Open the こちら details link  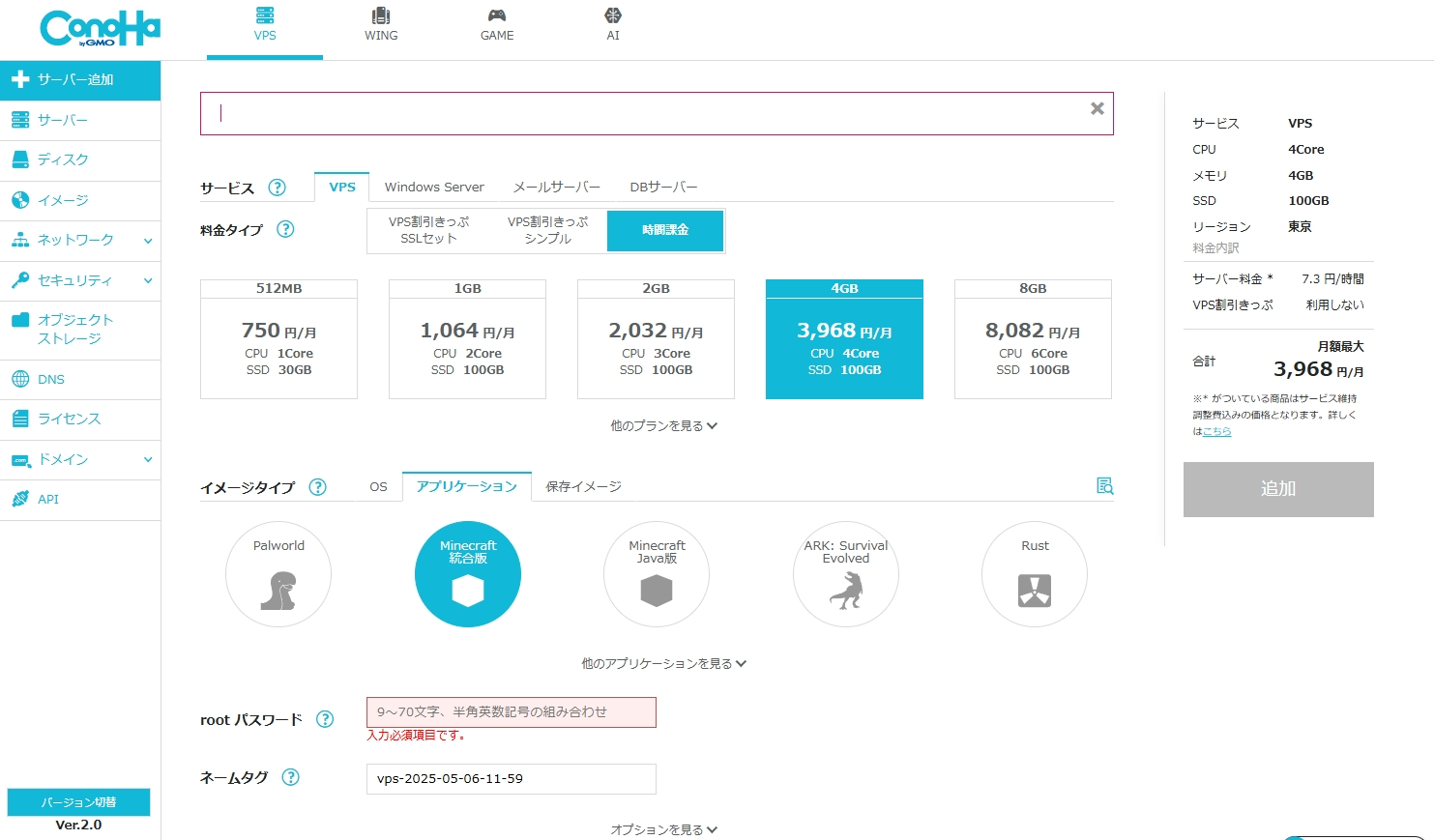(1216, 431)
